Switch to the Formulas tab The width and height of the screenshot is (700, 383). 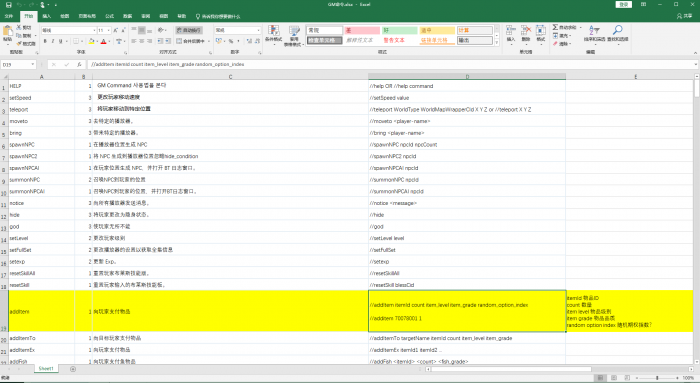tap(109, 16)
